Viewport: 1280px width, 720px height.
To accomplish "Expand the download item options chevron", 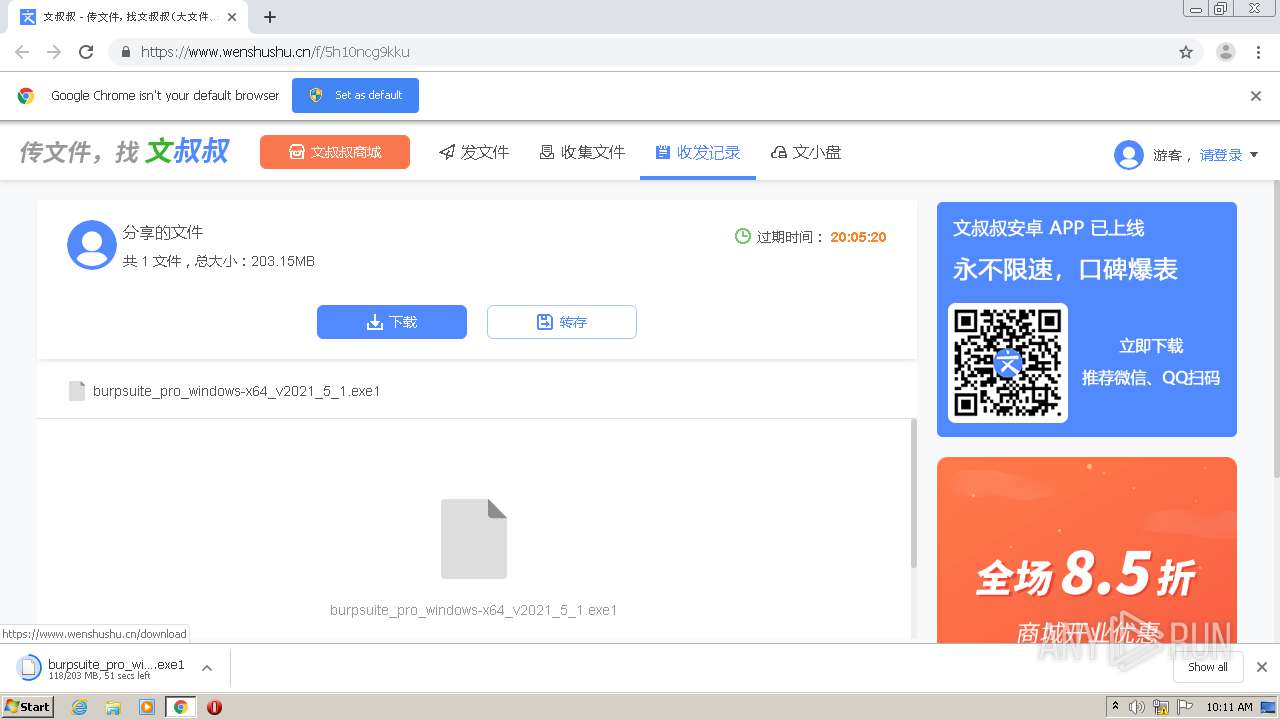I will pos(207,668).
